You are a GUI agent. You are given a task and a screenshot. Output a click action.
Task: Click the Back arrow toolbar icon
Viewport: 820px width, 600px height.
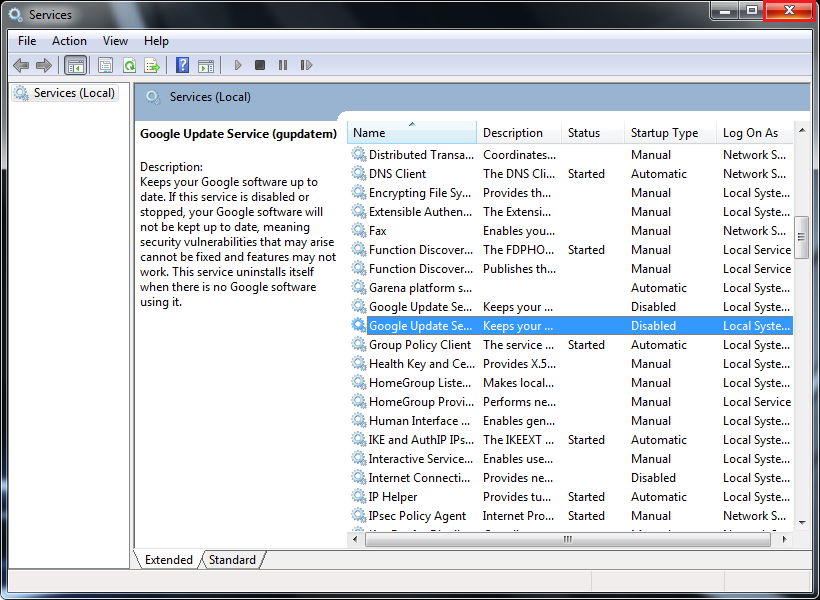pyautogui.click(x=21, y=65)
